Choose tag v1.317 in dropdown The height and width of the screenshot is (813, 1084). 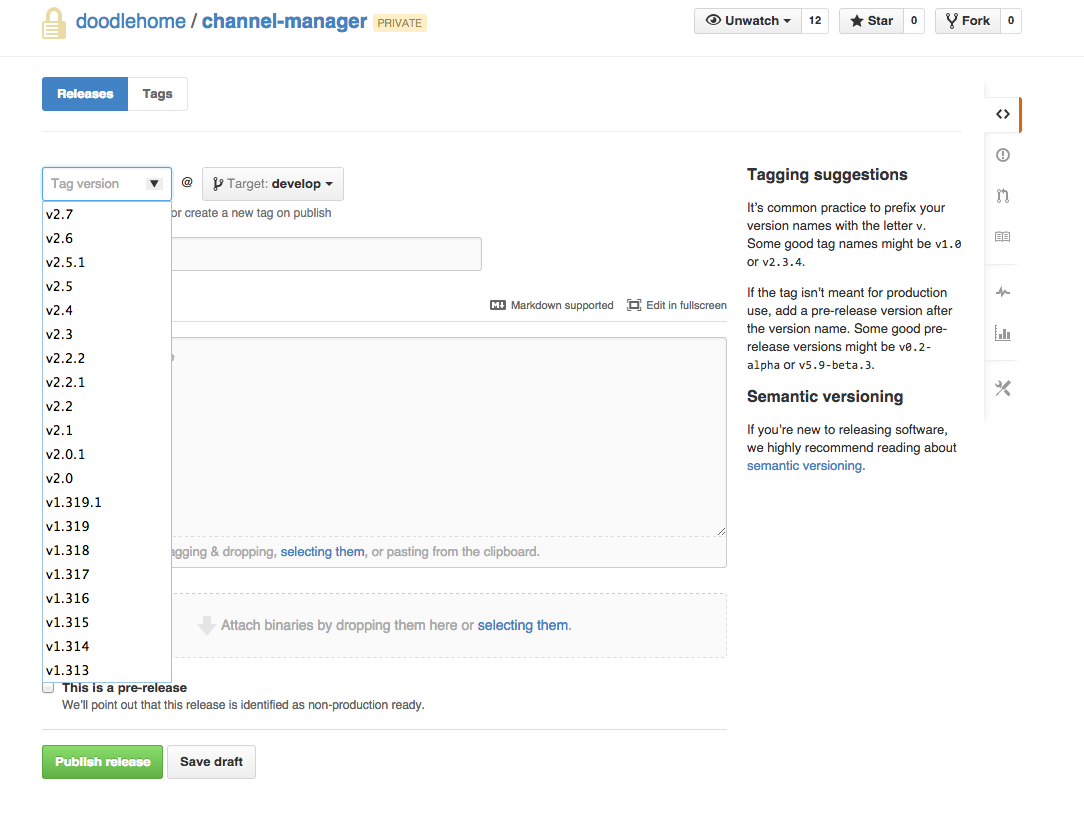coord(106,574)
